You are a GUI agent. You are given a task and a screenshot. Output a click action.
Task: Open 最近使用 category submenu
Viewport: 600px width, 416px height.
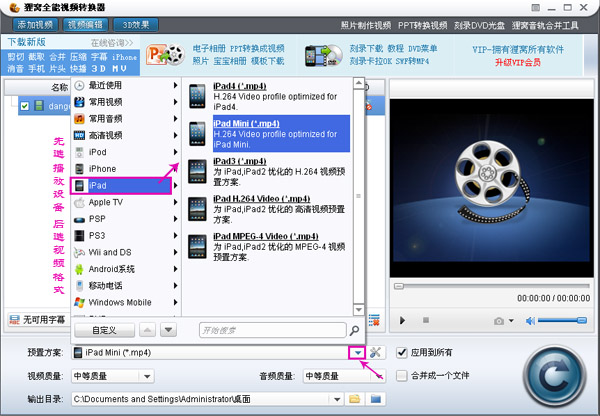(126, 85)
